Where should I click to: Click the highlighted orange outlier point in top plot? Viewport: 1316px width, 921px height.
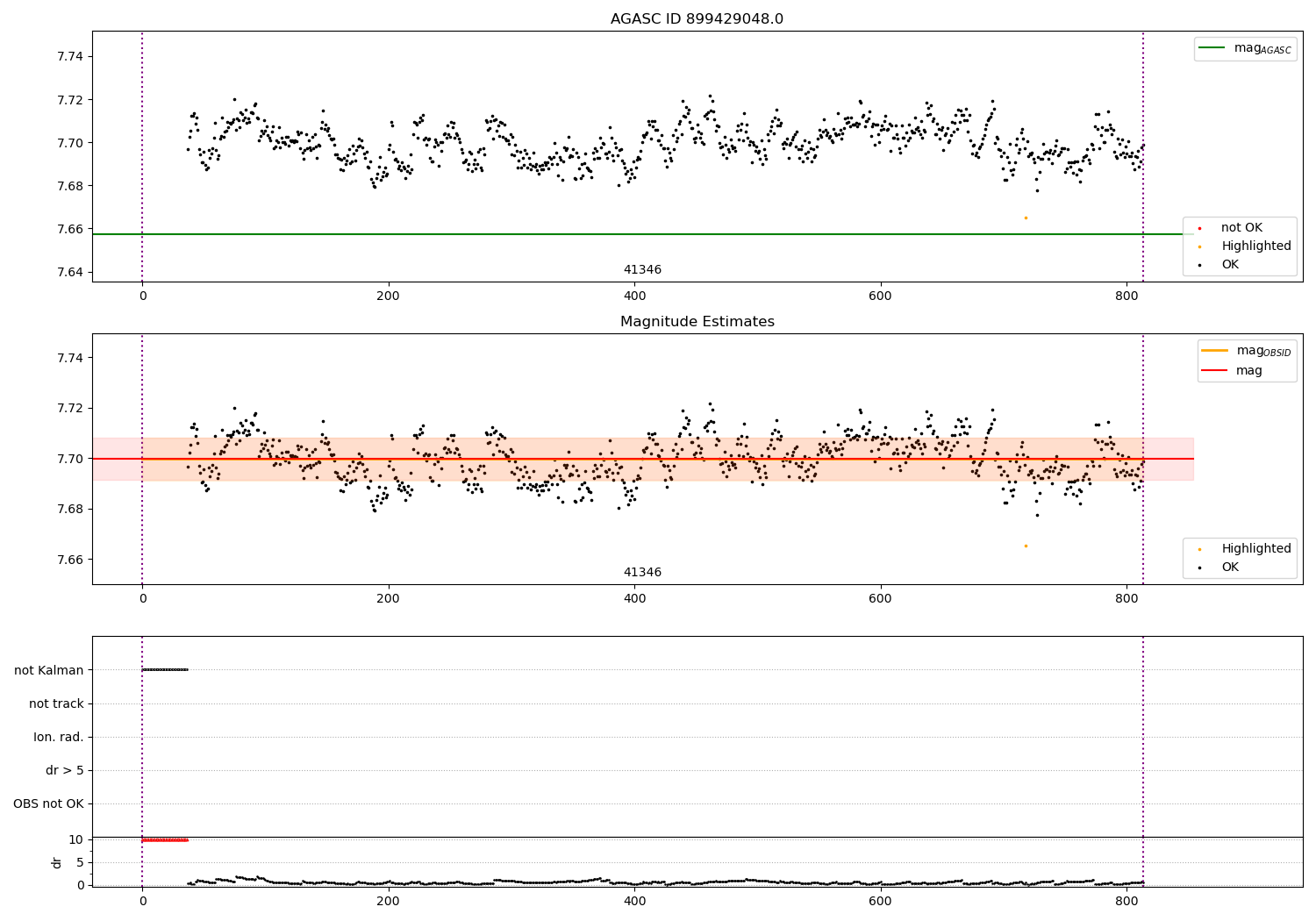[1026, 218]
